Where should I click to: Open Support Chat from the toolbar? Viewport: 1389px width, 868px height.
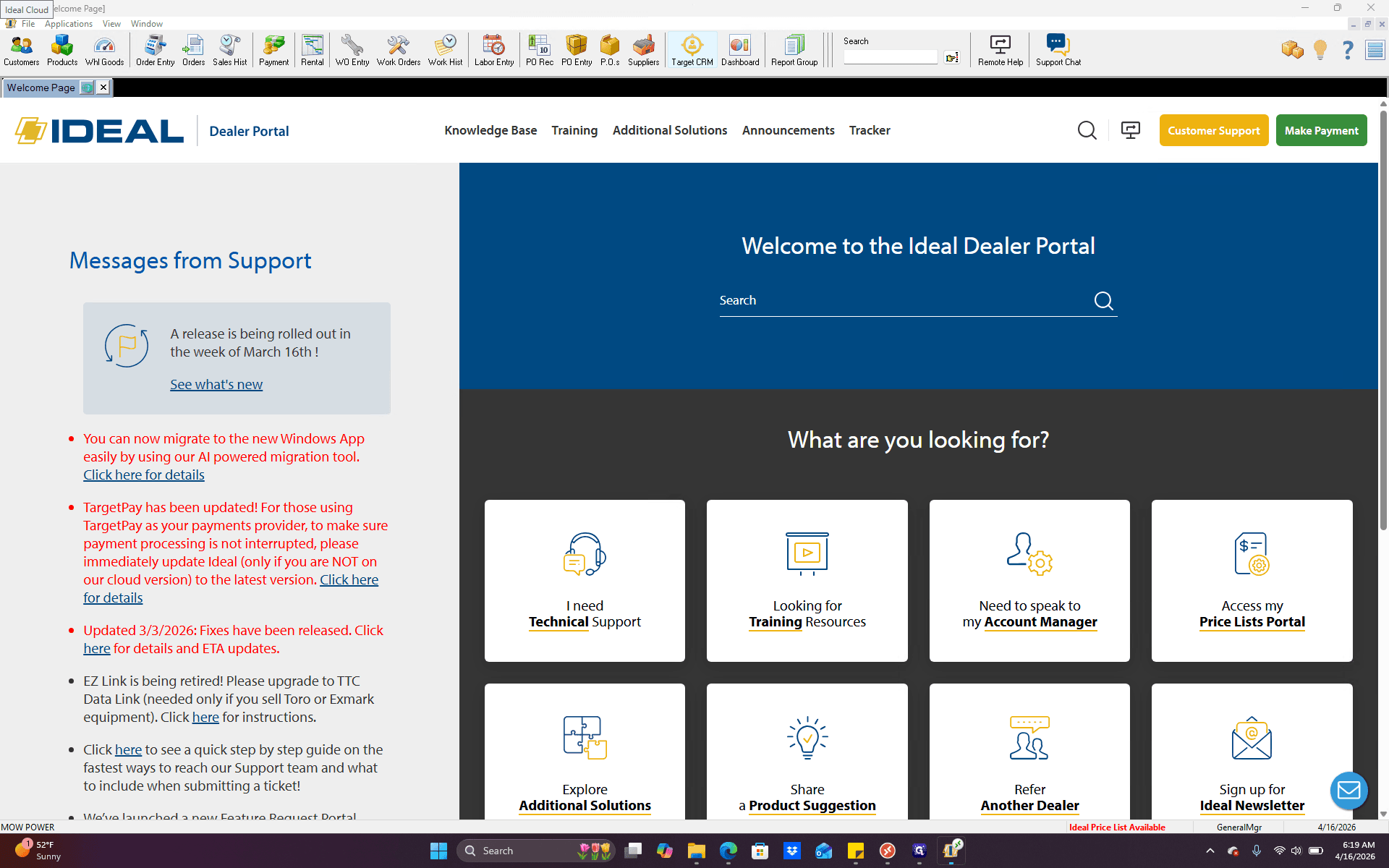1058,50
